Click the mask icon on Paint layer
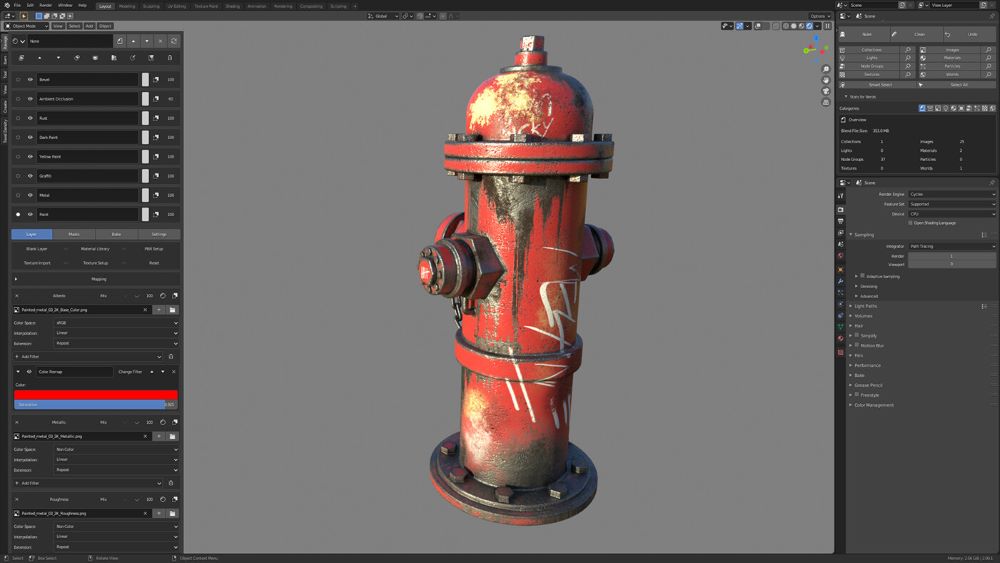The width and height of the screenshot is (1000, 563). (x=157, y=215)
